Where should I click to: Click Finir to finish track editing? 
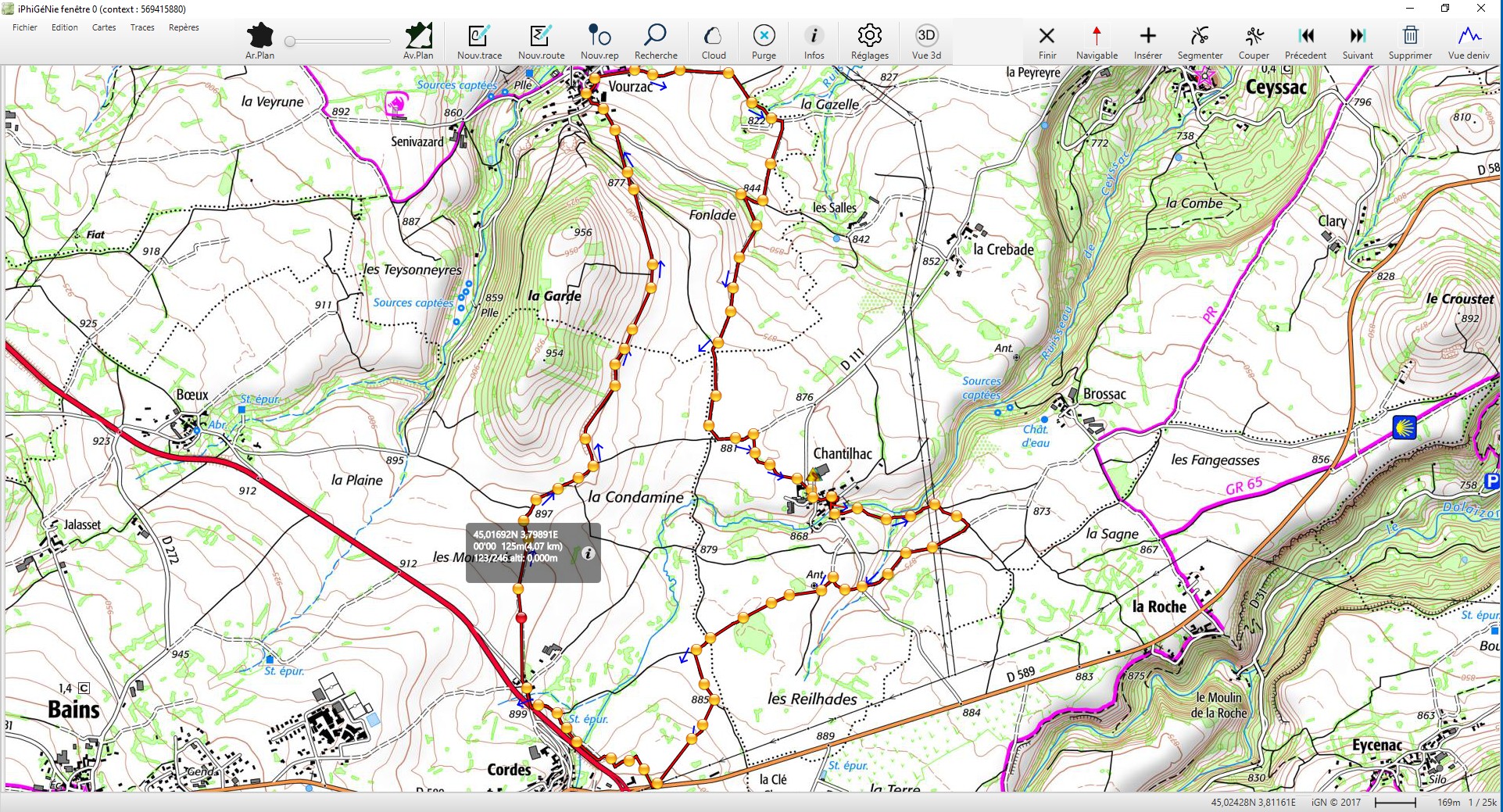tap(1047, 37)
